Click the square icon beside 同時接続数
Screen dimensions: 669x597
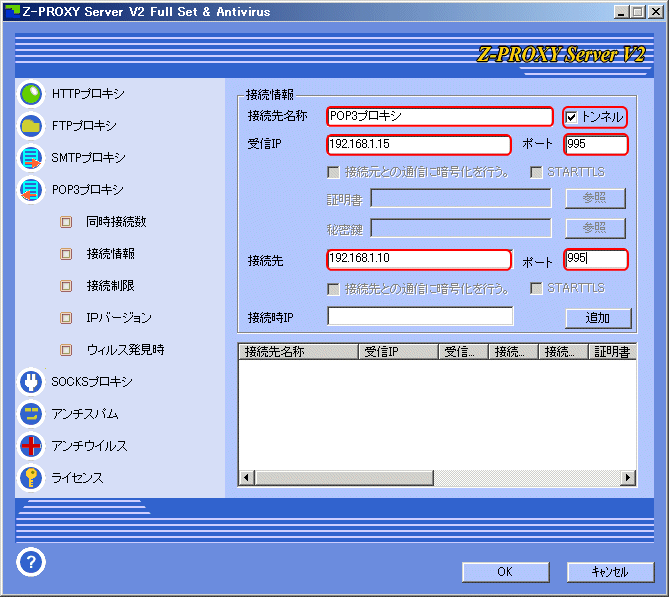pos(66,222)
